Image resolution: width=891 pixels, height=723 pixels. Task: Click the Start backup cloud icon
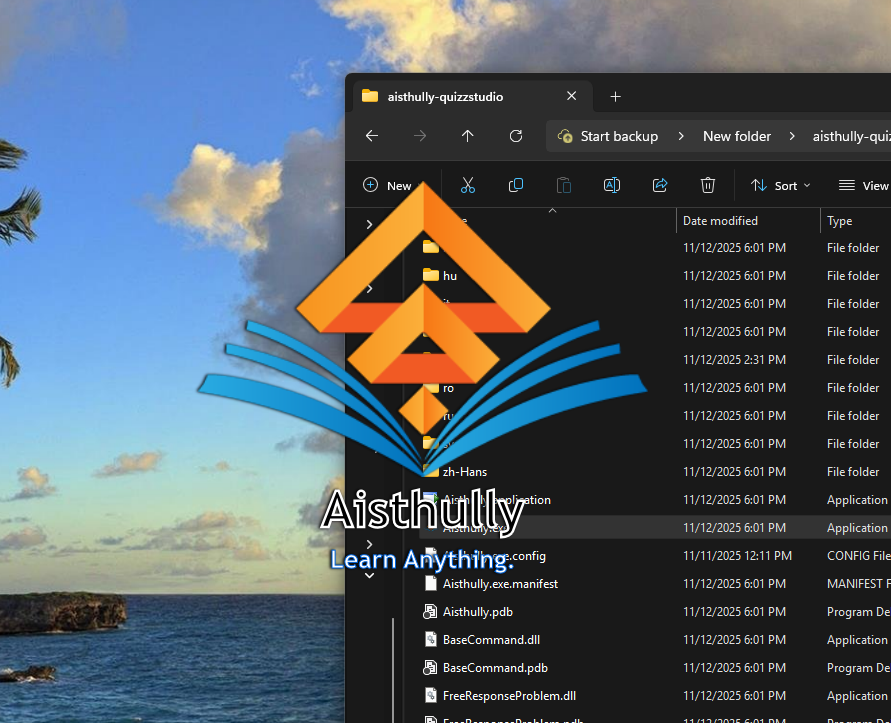tap(565, 136)
